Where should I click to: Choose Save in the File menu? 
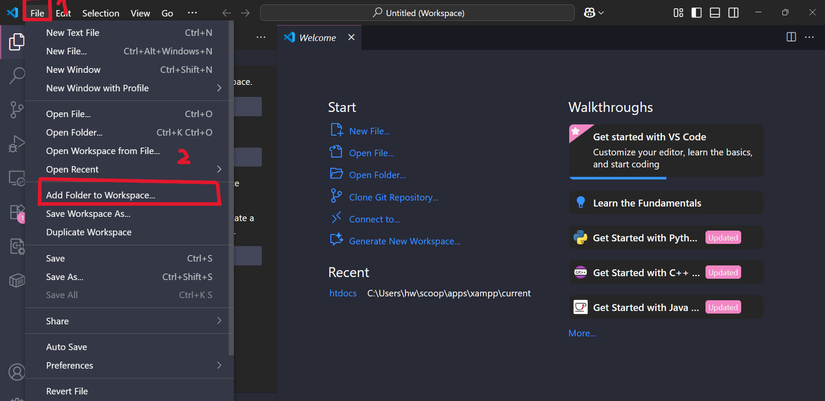127,258
